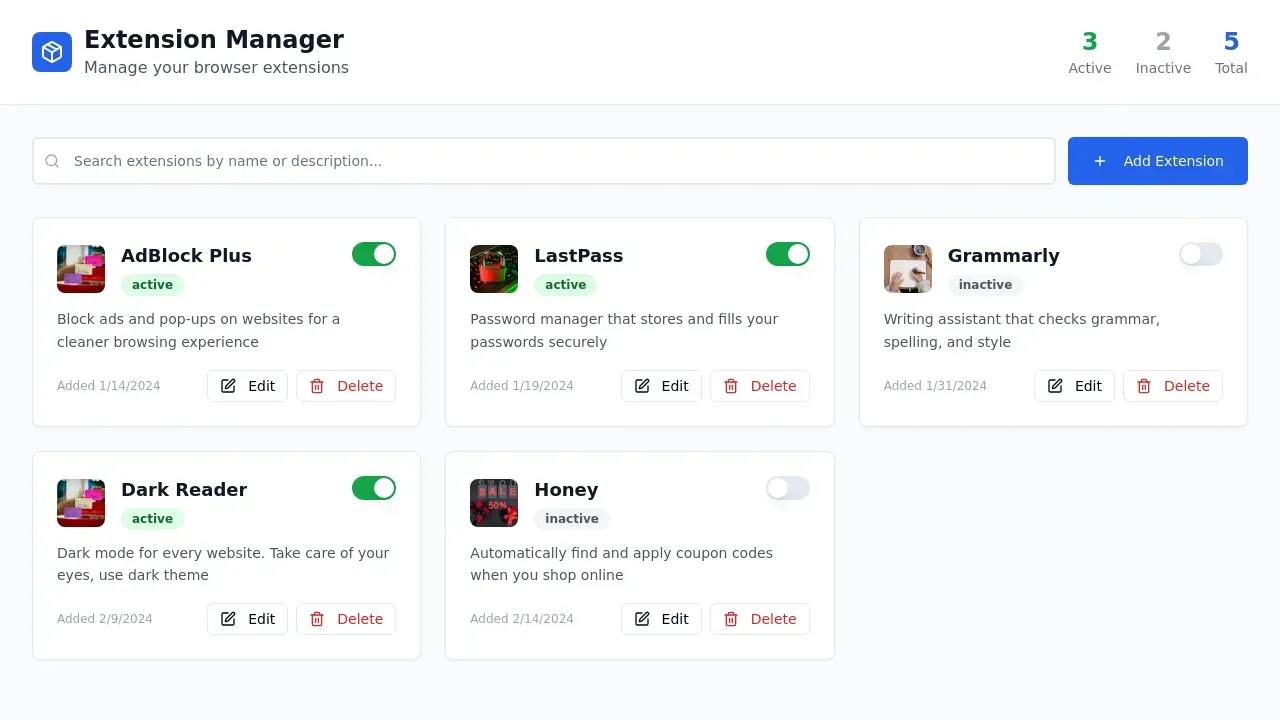1280x720 pixels.
Task: Click the magnifying glass search icon
Action: click(52, 161)
